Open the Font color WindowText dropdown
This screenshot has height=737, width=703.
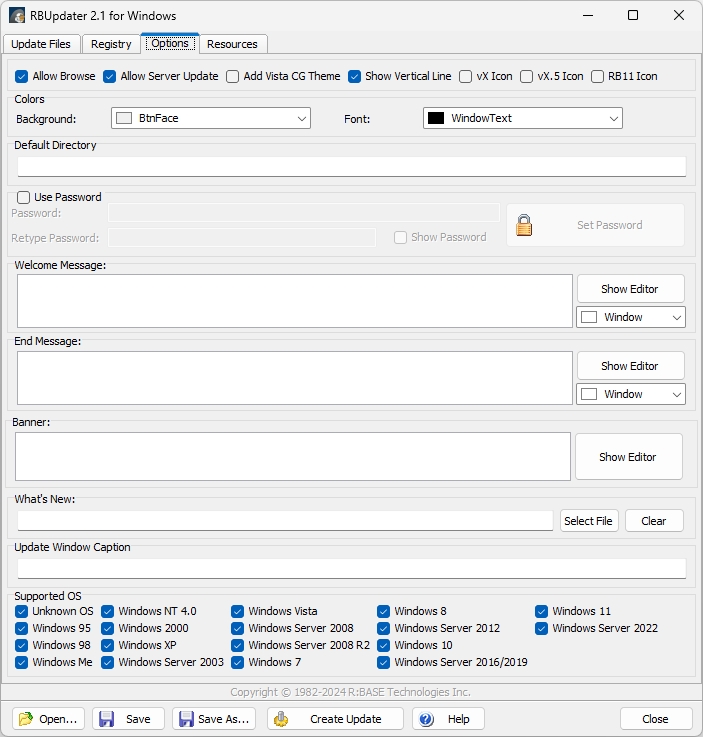pyautogui.click(x=523, y=118)
